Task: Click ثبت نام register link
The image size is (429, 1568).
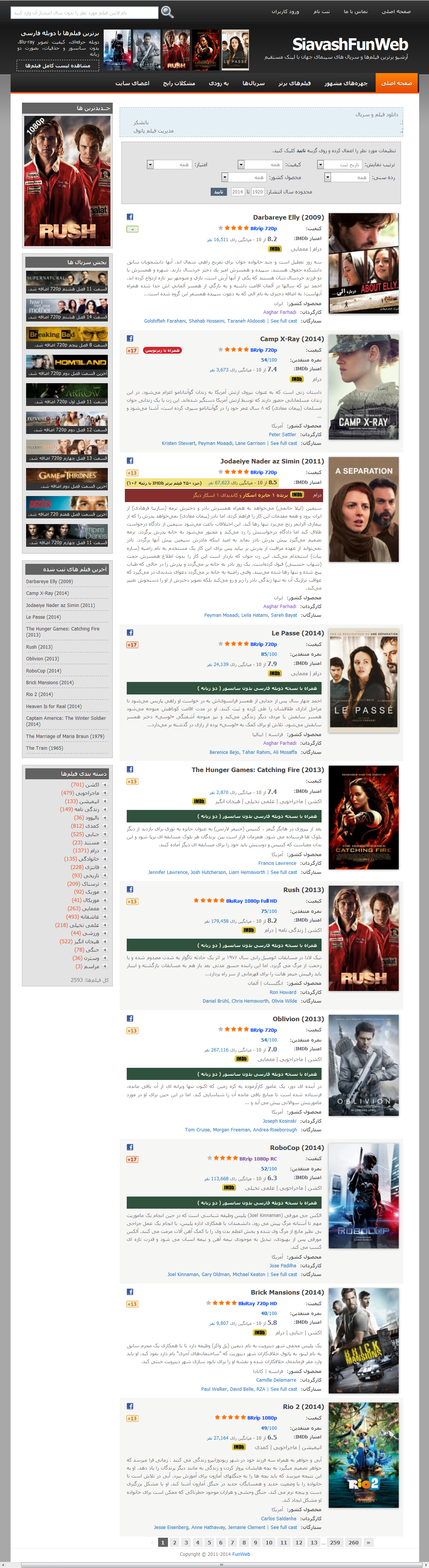Action: coord(321,12)
